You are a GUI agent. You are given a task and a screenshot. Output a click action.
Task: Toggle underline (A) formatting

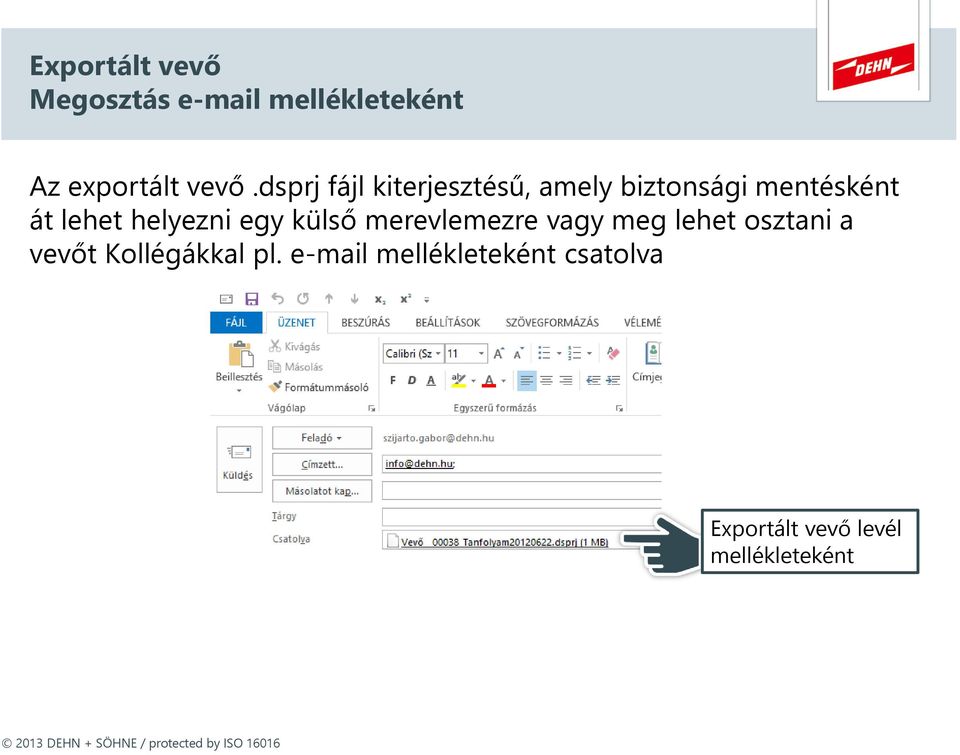point(431,380)
